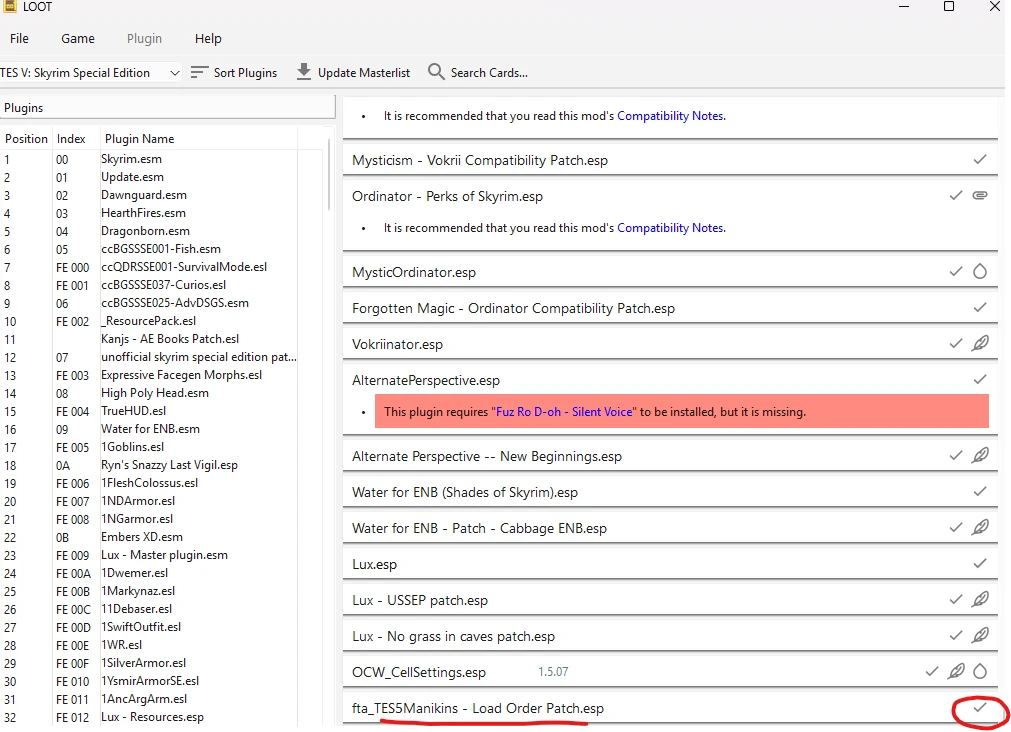Image resolution: width=1011 pixels, height=732 pixels.
Task: Click checkmark on Forgotten Magic - Ordinator Compatibility Patch.esp
Action: pos(980,308)
